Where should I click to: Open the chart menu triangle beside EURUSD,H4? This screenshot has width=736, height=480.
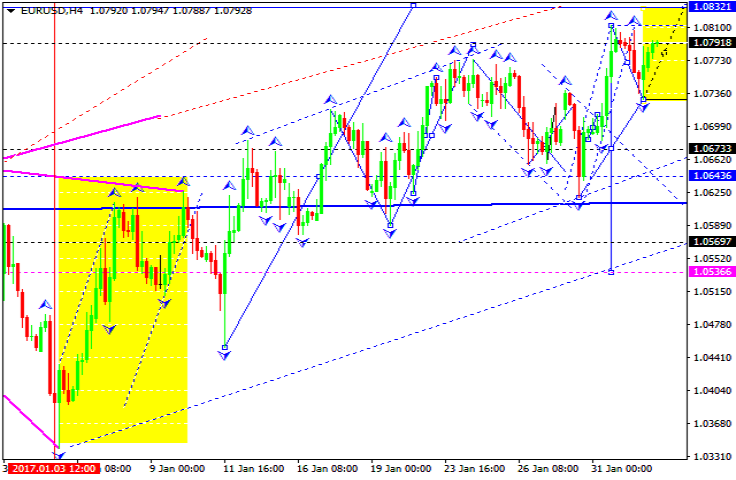10,10
